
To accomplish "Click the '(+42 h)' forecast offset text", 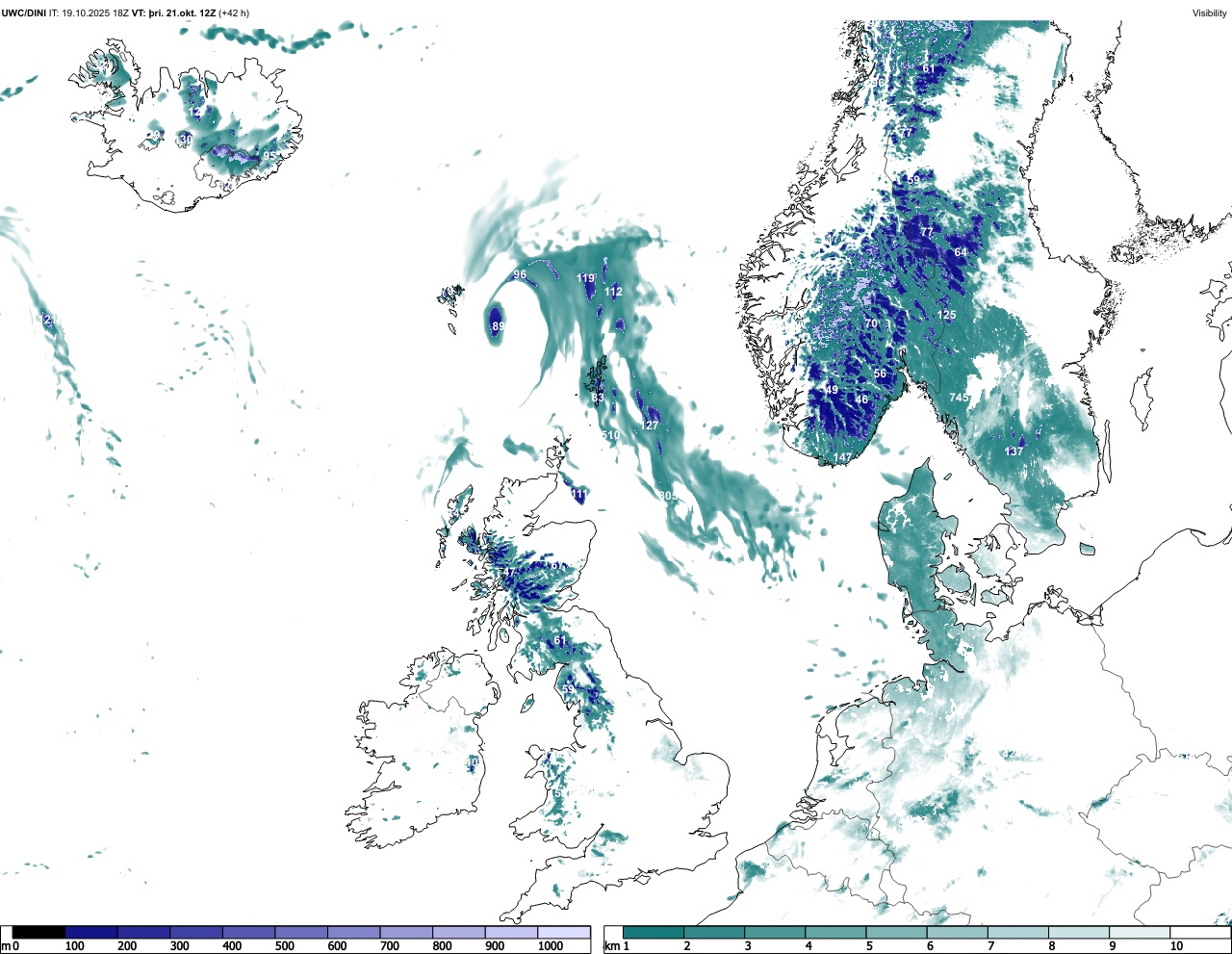I will coord(234,13).
